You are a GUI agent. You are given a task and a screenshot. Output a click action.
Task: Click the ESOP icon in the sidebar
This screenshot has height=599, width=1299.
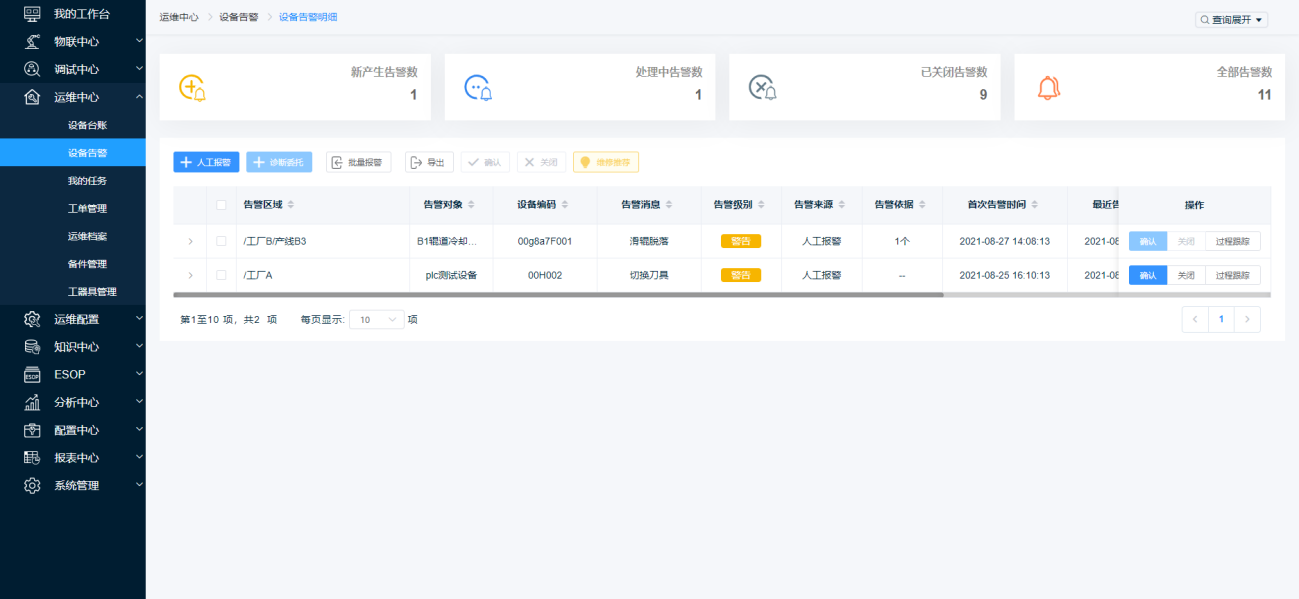click(x=32, y=375)
